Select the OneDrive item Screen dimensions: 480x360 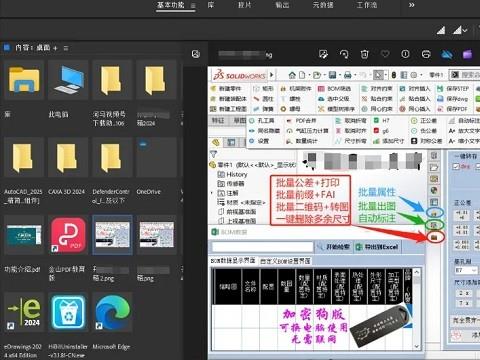pos(156,157)
